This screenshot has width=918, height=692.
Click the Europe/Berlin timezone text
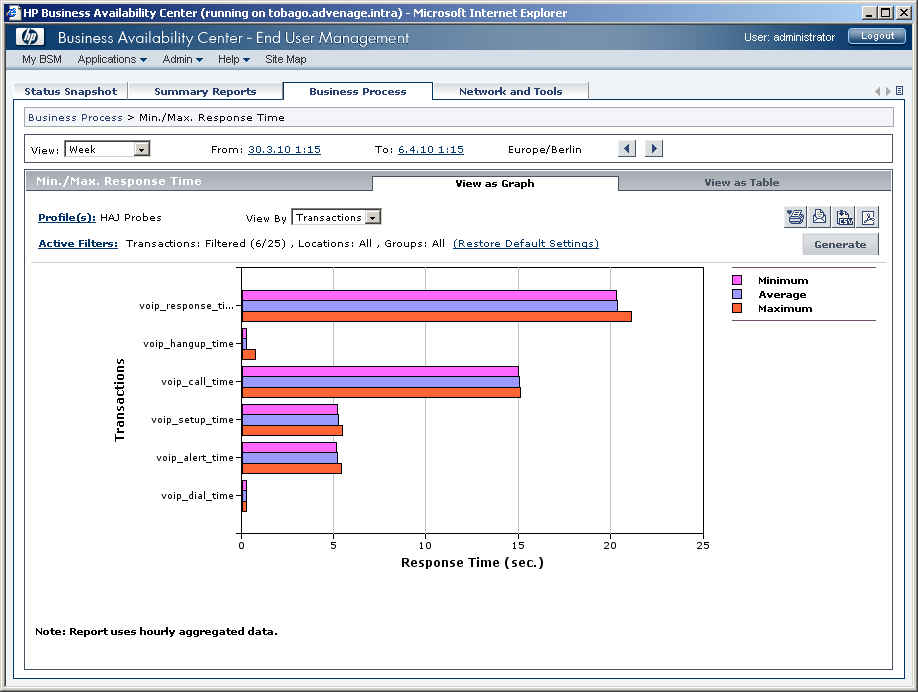point(545,150)
